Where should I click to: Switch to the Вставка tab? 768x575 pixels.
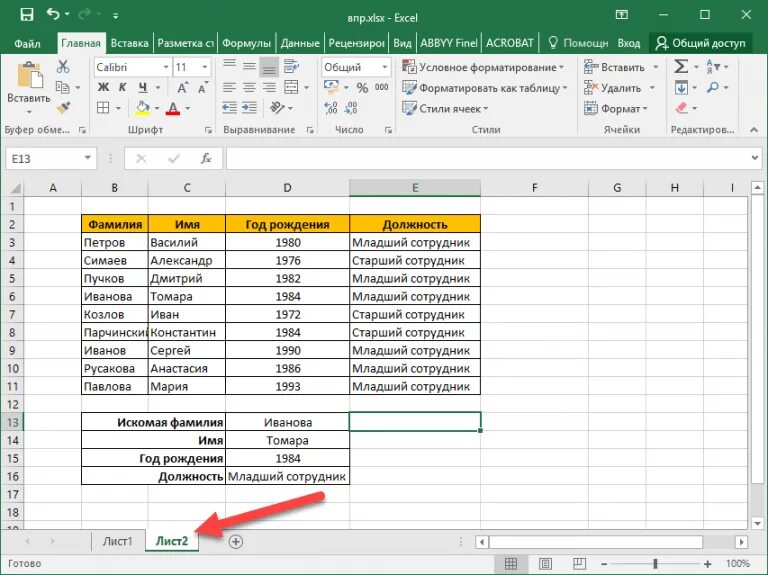pos(129,43)
